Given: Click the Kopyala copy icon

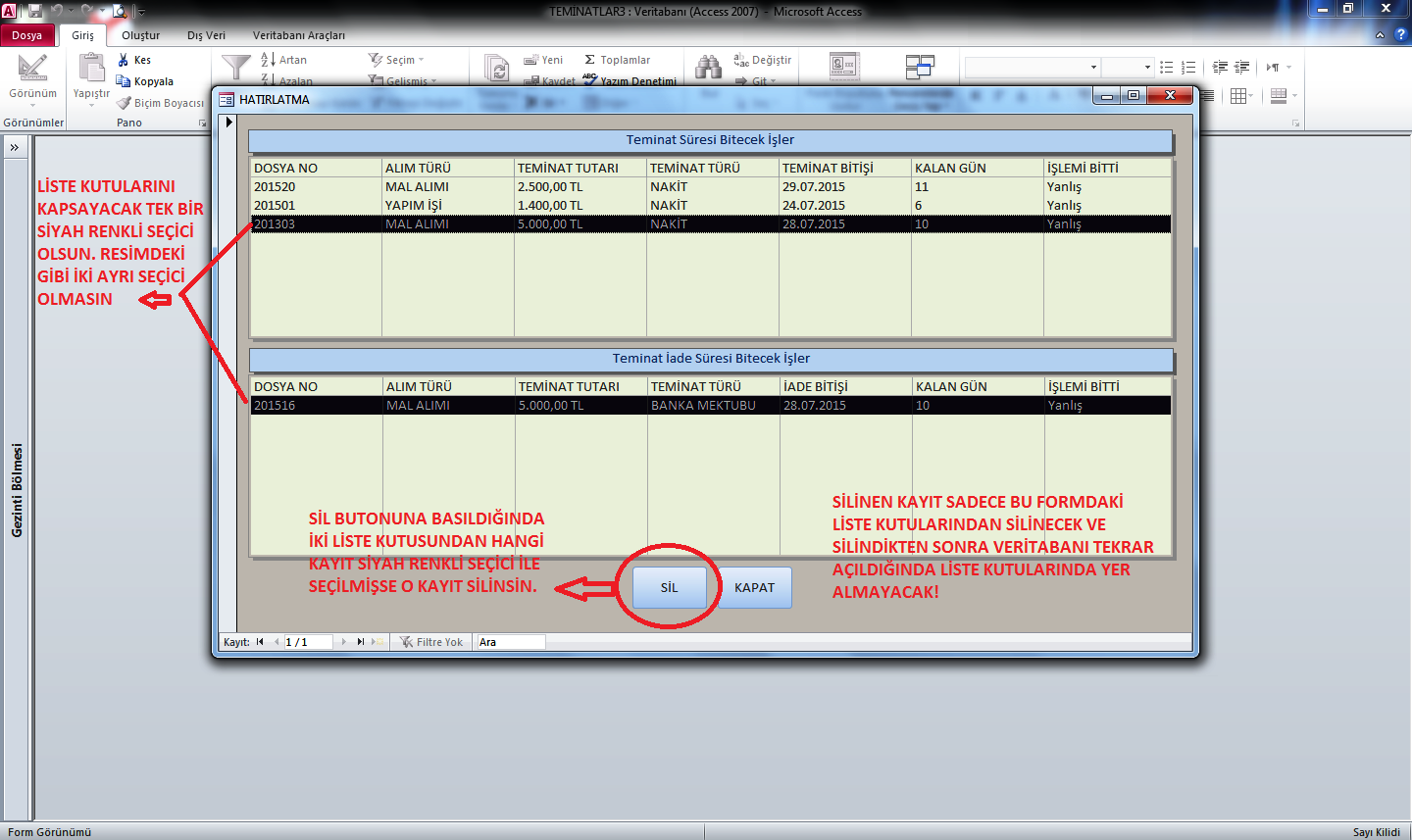Looking at the screenshot, I should 124,81.
